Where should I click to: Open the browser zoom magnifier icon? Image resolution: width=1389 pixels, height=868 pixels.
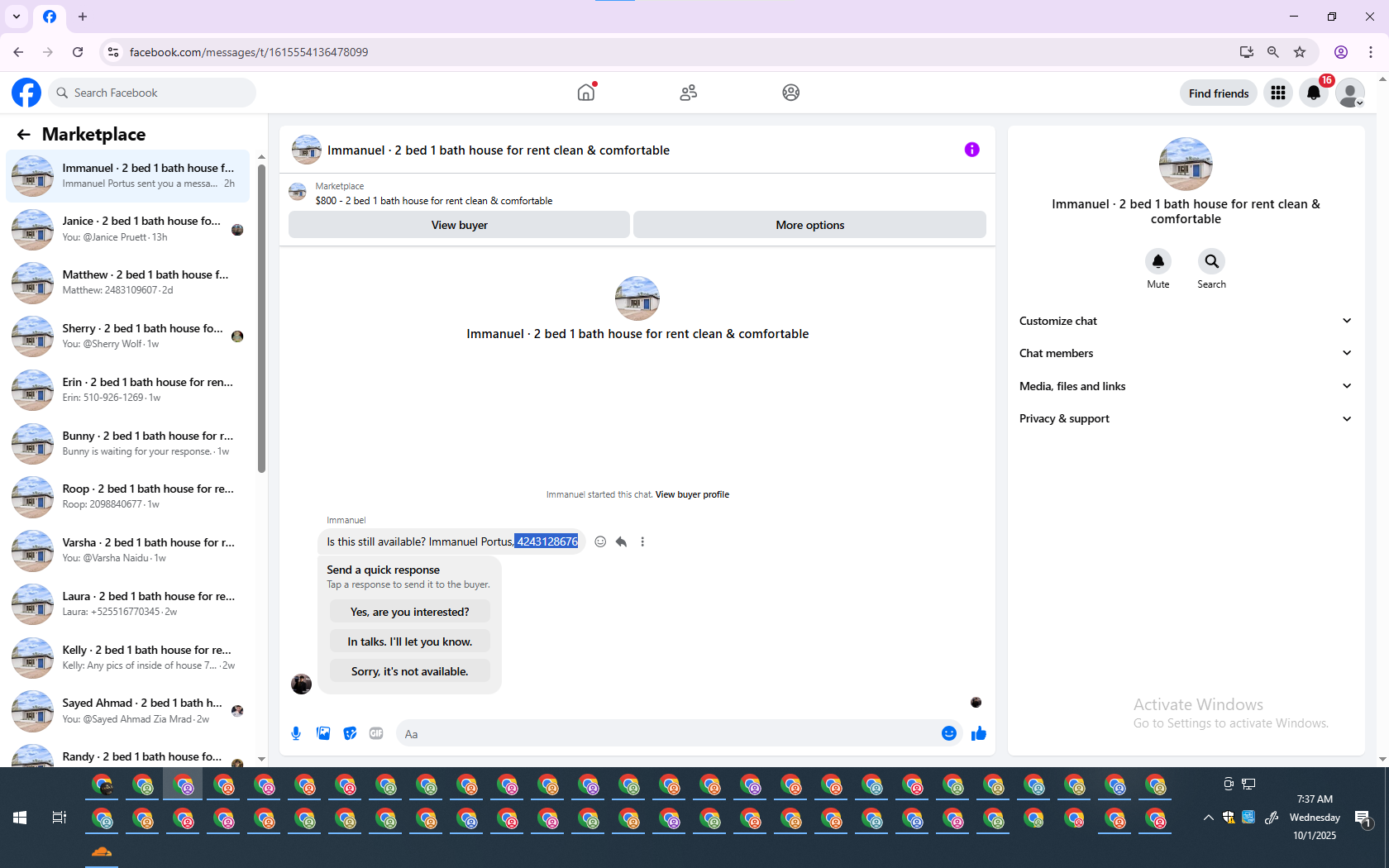[1273, 52]
